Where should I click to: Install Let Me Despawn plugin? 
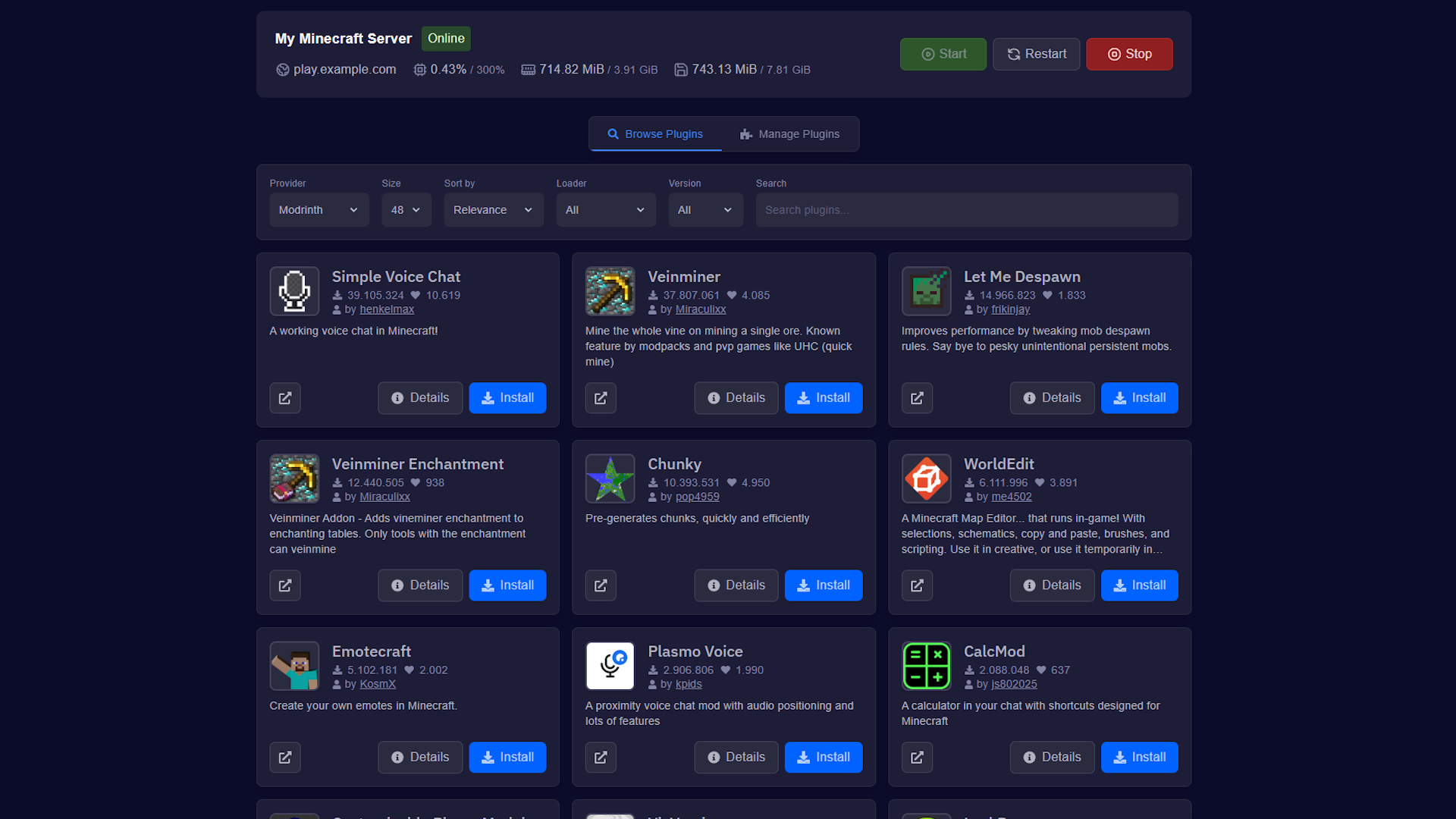click(1139, 398)
